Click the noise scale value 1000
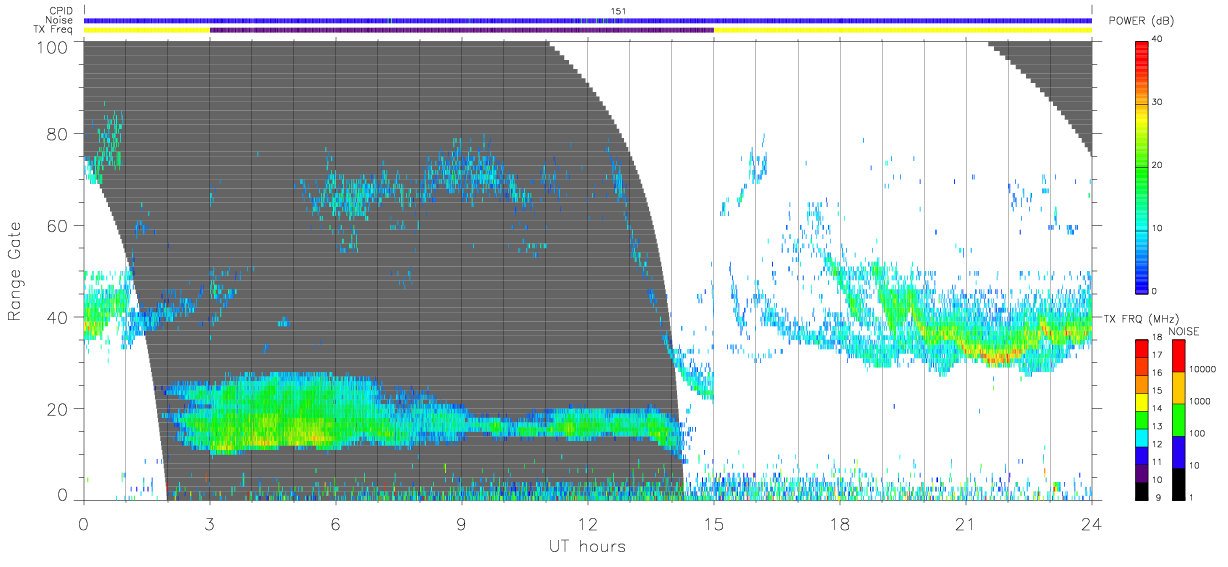Image resolution: width=1228 pixels, height=567 pixels. click(1199, 401)
